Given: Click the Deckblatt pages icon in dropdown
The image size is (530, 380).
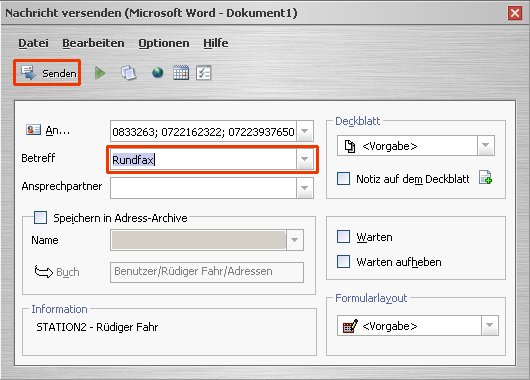Looking at the screenshot, I should 350,146.
